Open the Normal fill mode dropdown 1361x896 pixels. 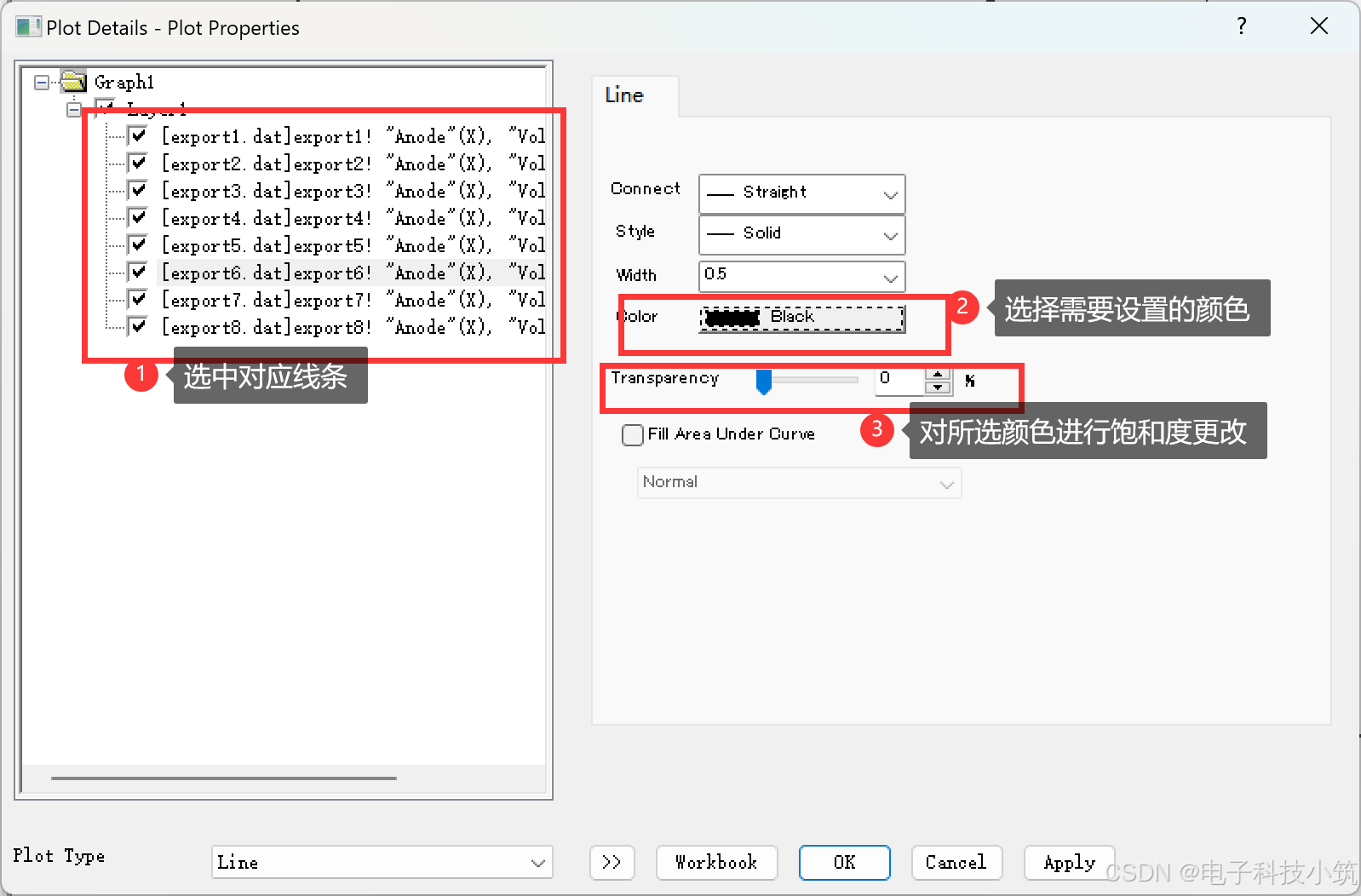(799, 483)
